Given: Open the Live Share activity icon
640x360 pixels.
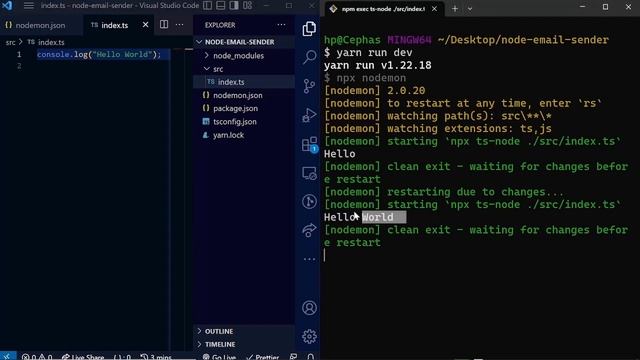Looking at the screenshot, I should pos(309,230).
